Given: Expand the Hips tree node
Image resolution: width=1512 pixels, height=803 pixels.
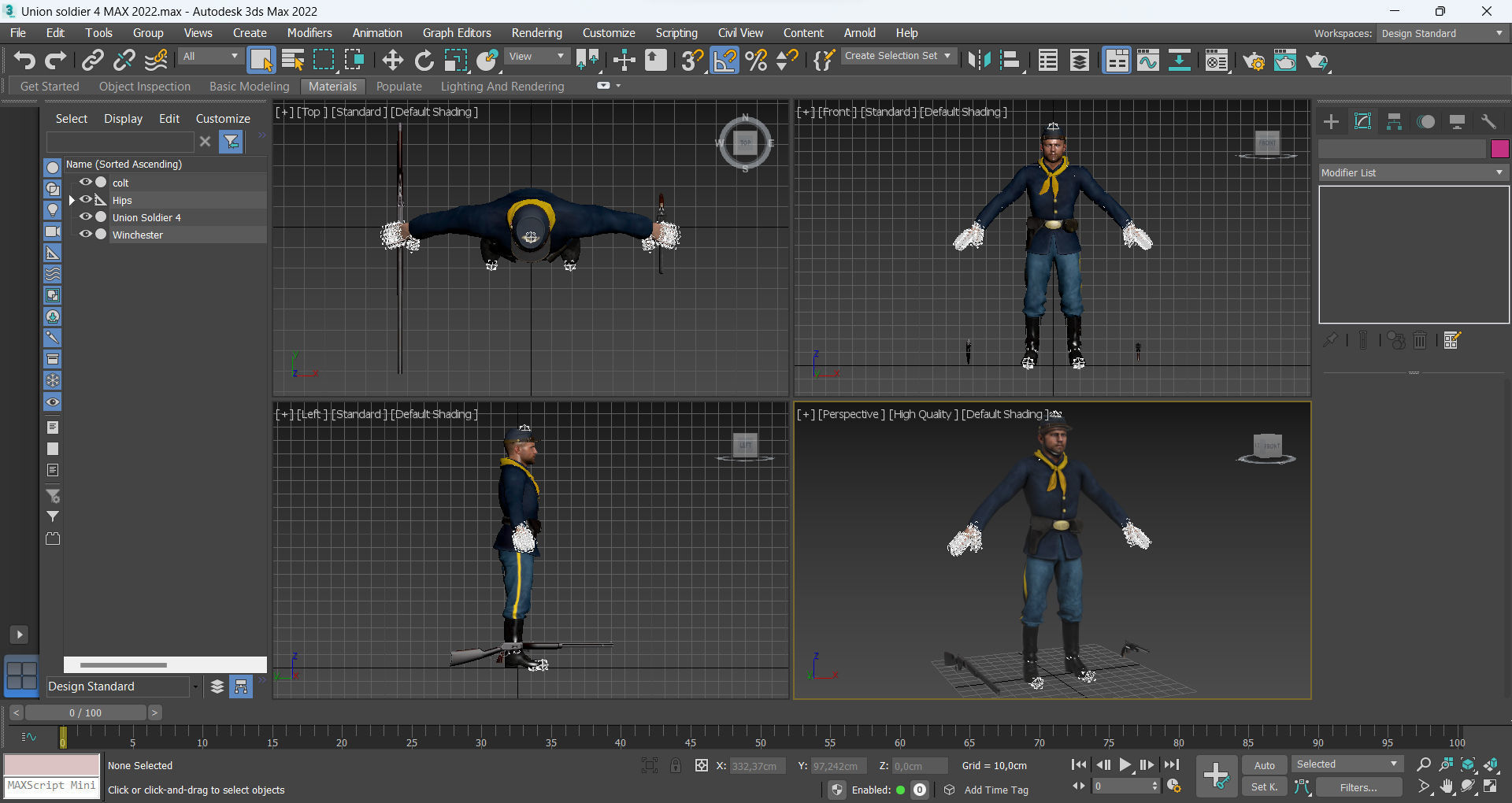Looking at the screenshot, I should pyautogui.click(x=72, y=200).
